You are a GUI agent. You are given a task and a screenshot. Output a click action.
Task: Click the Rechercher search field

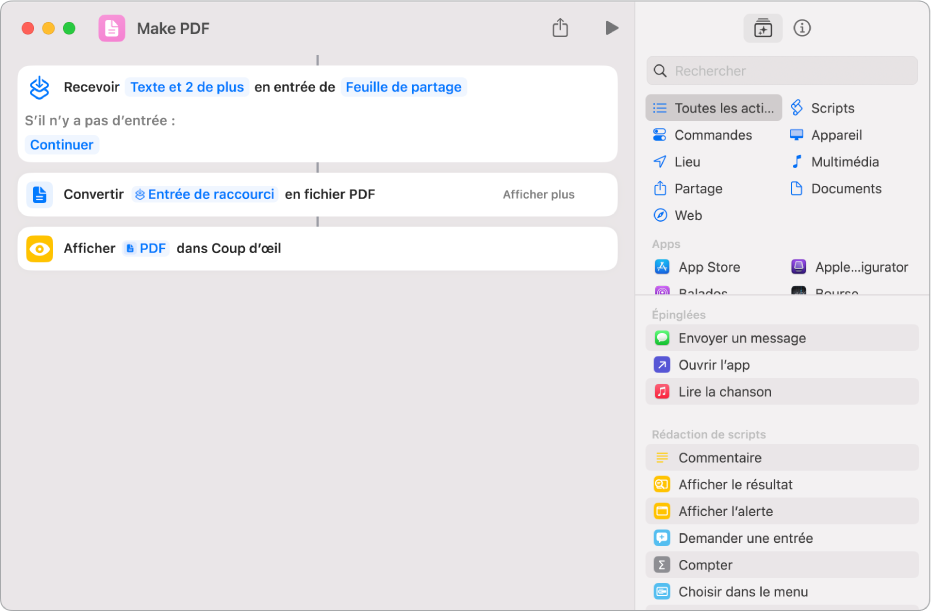tap(782, 71)
